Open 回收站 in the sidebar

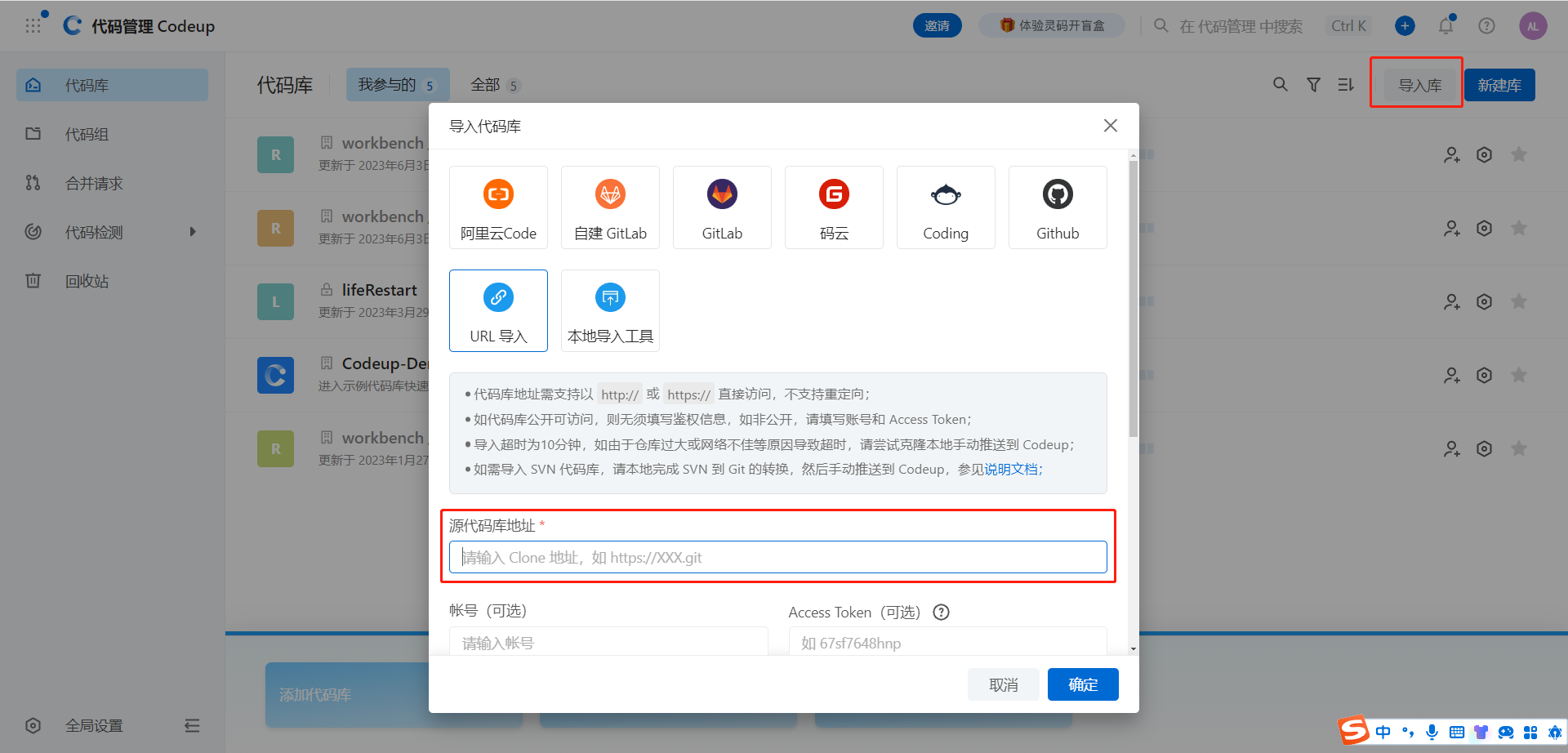click(x=113, y=281)
